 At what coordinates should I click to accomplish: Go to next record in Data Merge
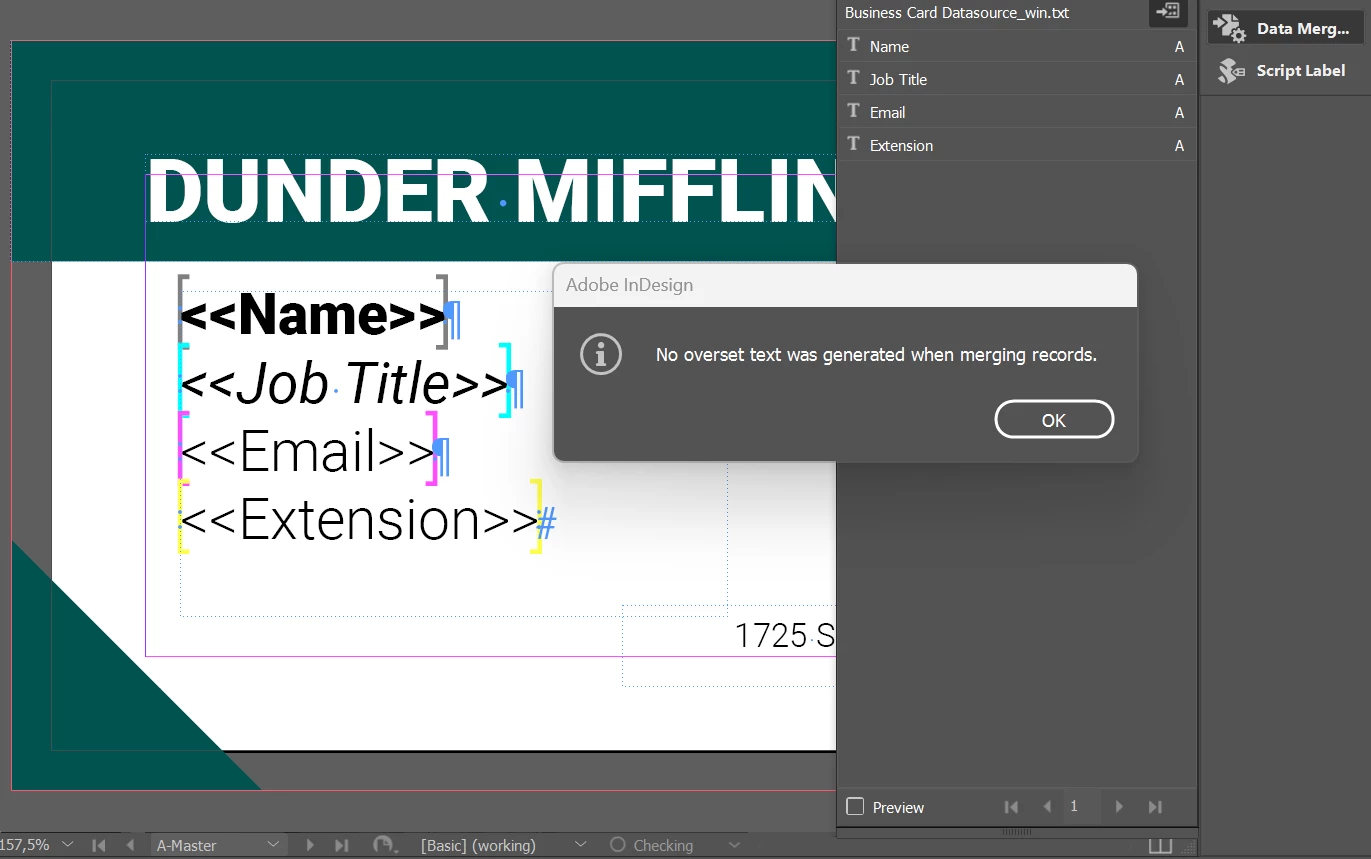[1119, 807]
